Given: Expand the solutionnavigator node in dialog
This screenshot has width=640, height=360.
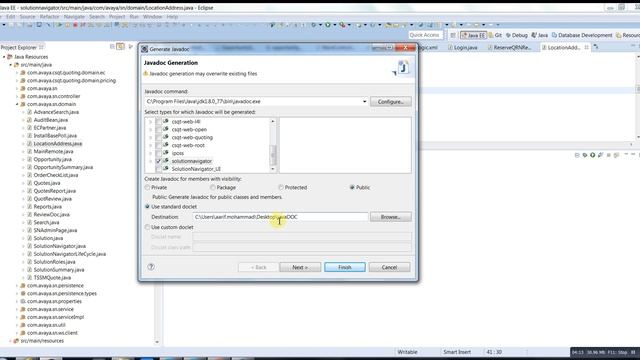Looking at the screenshot, I should (x=150, y=161).
